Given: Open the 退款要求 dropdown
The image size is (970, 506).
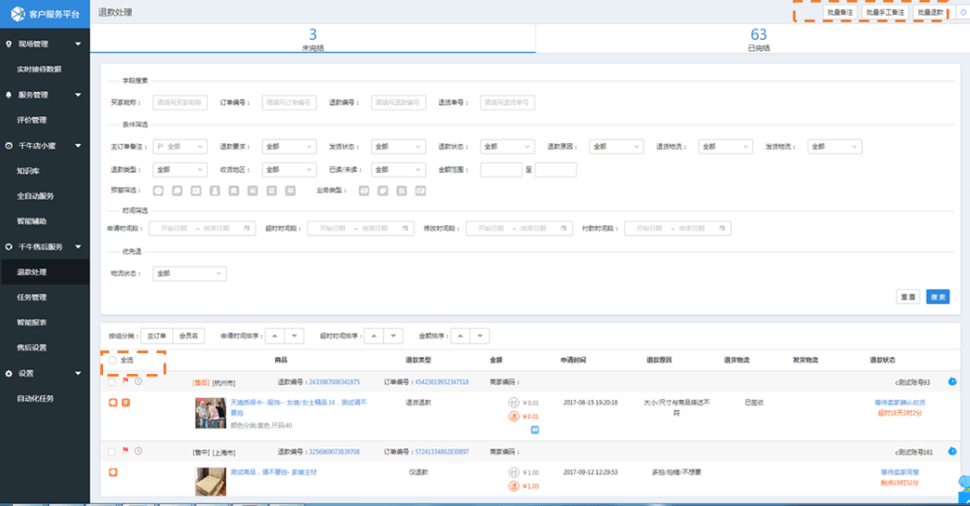Looking at the screenshot, I should [289, 147].
